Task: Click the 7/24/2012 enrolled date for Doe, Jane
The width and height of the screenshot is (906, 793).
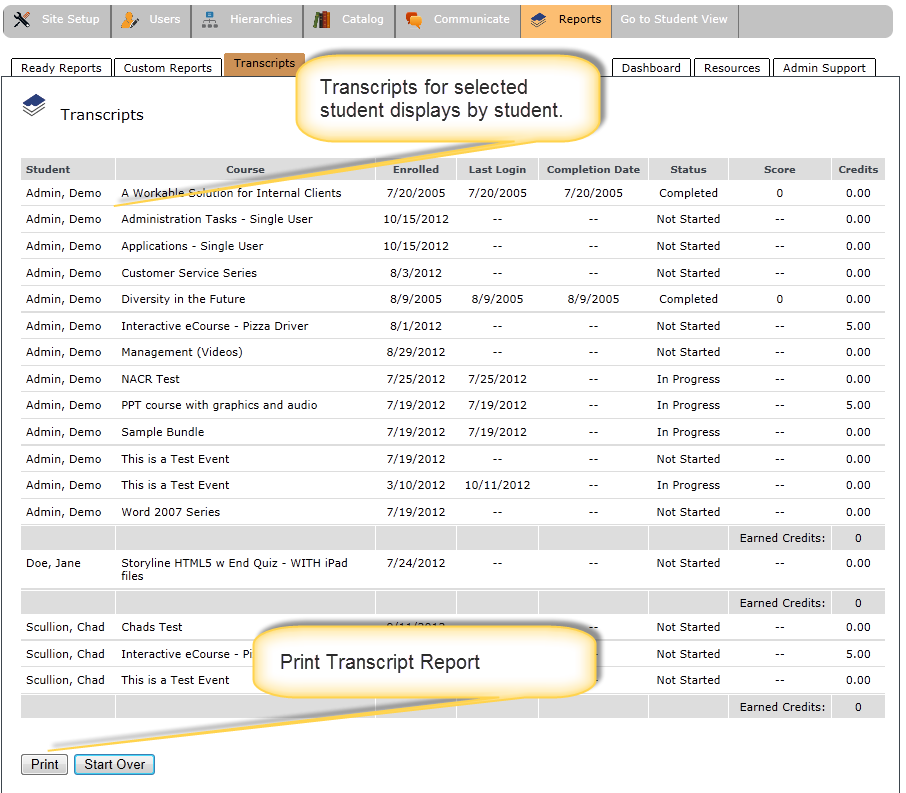Action: coord(416,563)
